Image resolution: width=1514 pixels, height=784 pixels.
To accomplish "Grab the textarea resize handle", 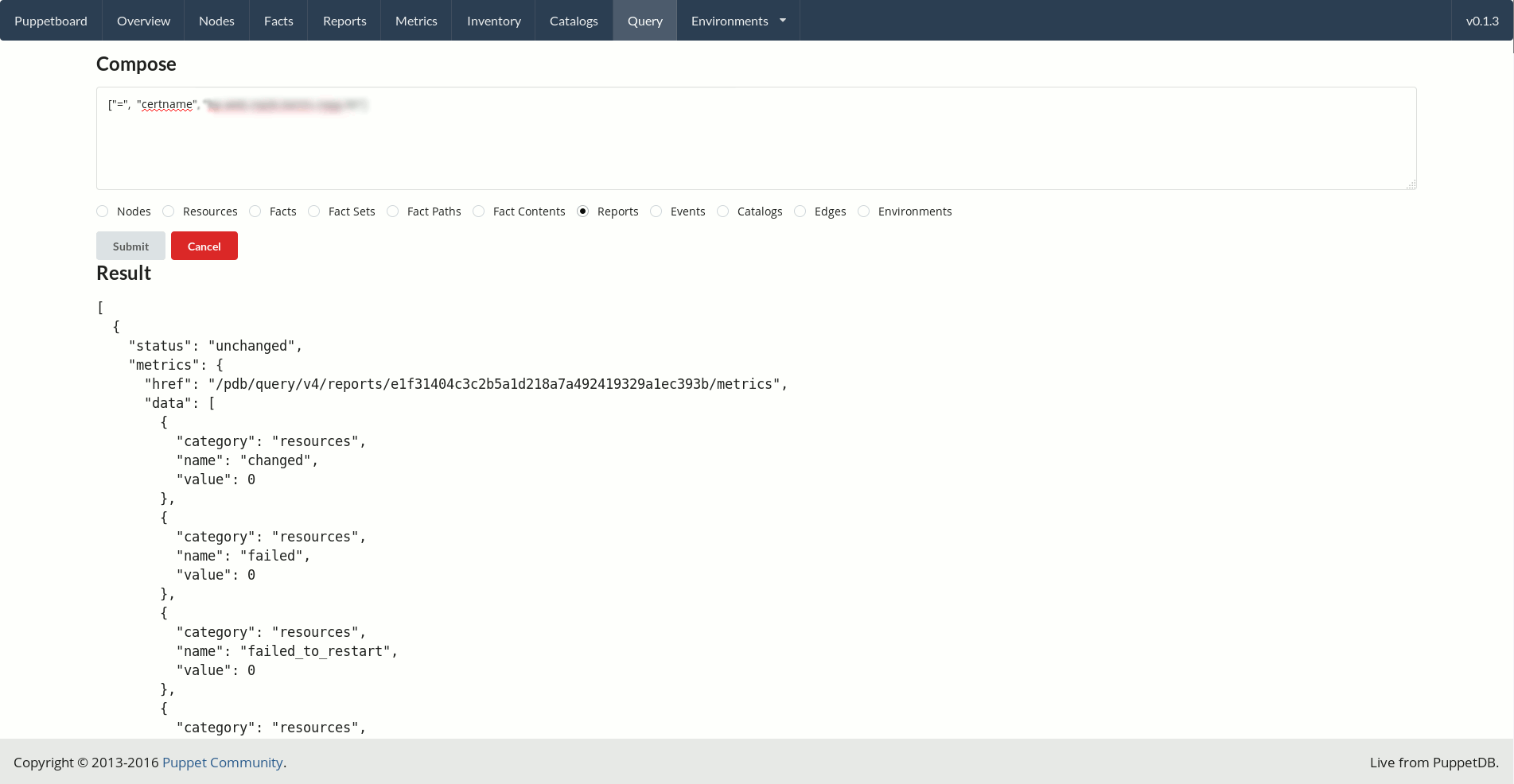I will (1411, 184).
